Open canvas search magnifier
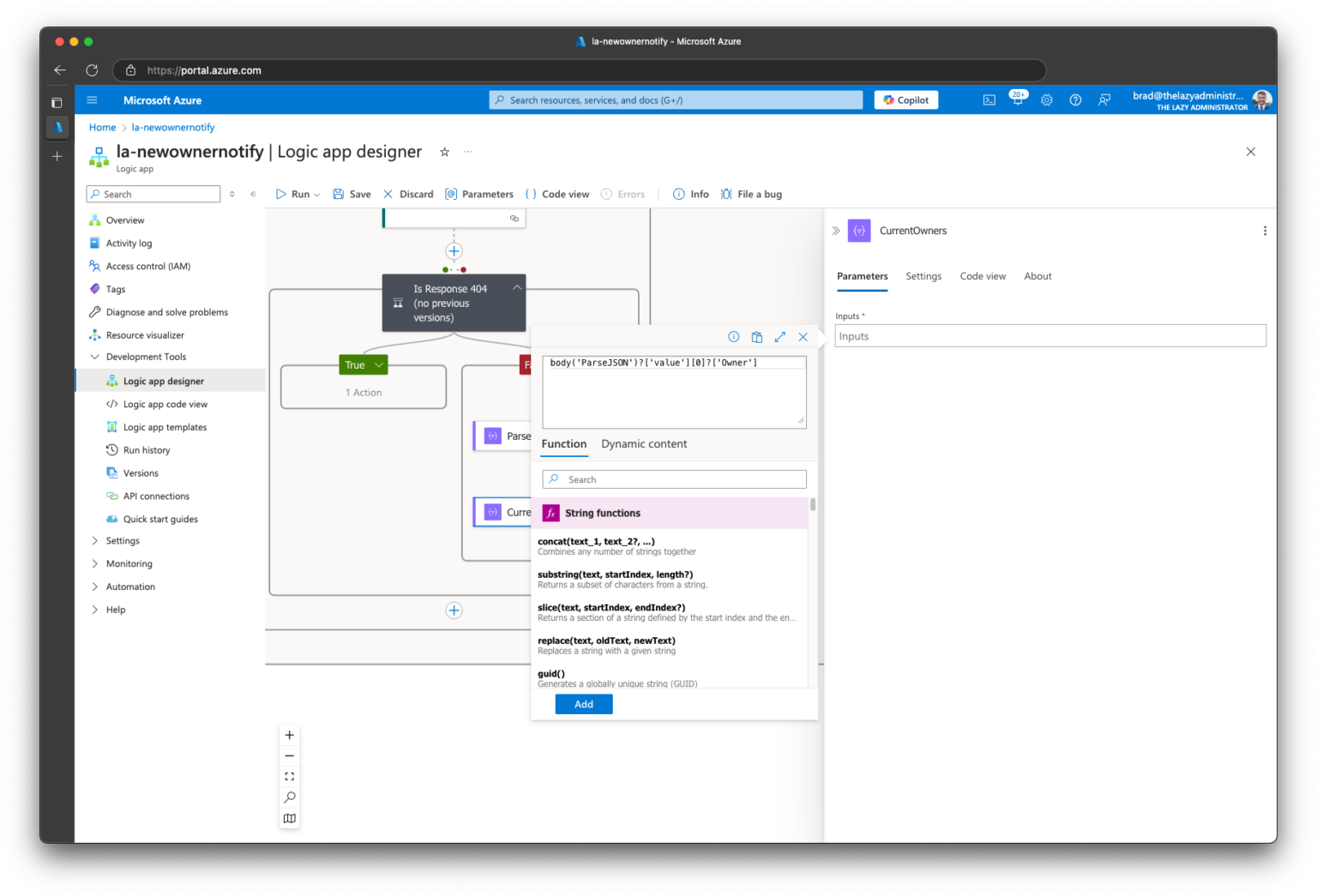This screenshot has height=896, width=1317. pyautogui.click(x=290, y=797)
